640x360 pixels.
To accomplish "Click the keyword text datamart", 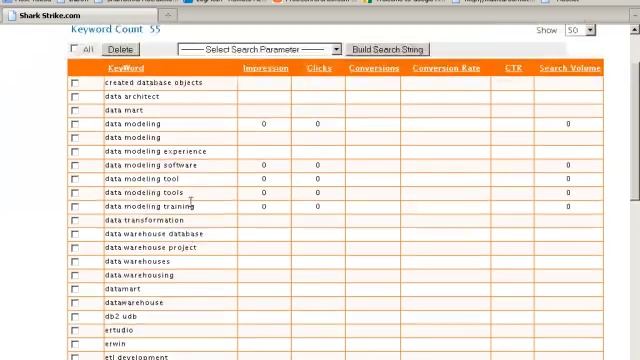I will (123, 289).
